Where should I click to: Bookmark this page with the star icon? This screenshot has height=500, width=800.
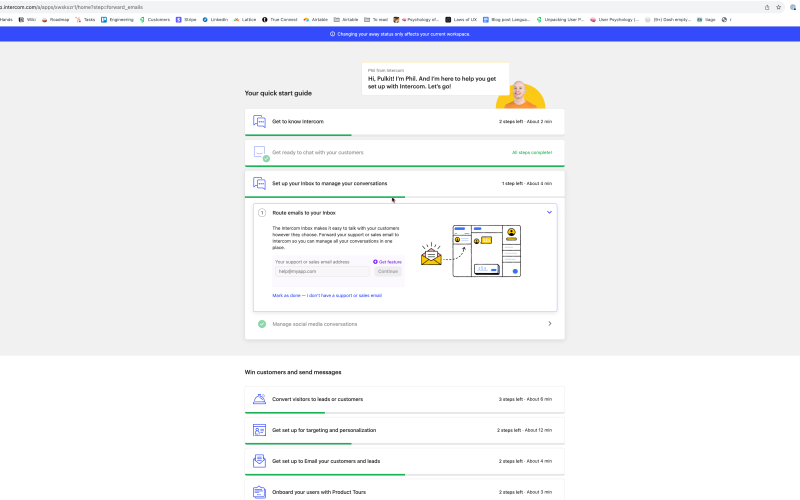pos(779,7)
